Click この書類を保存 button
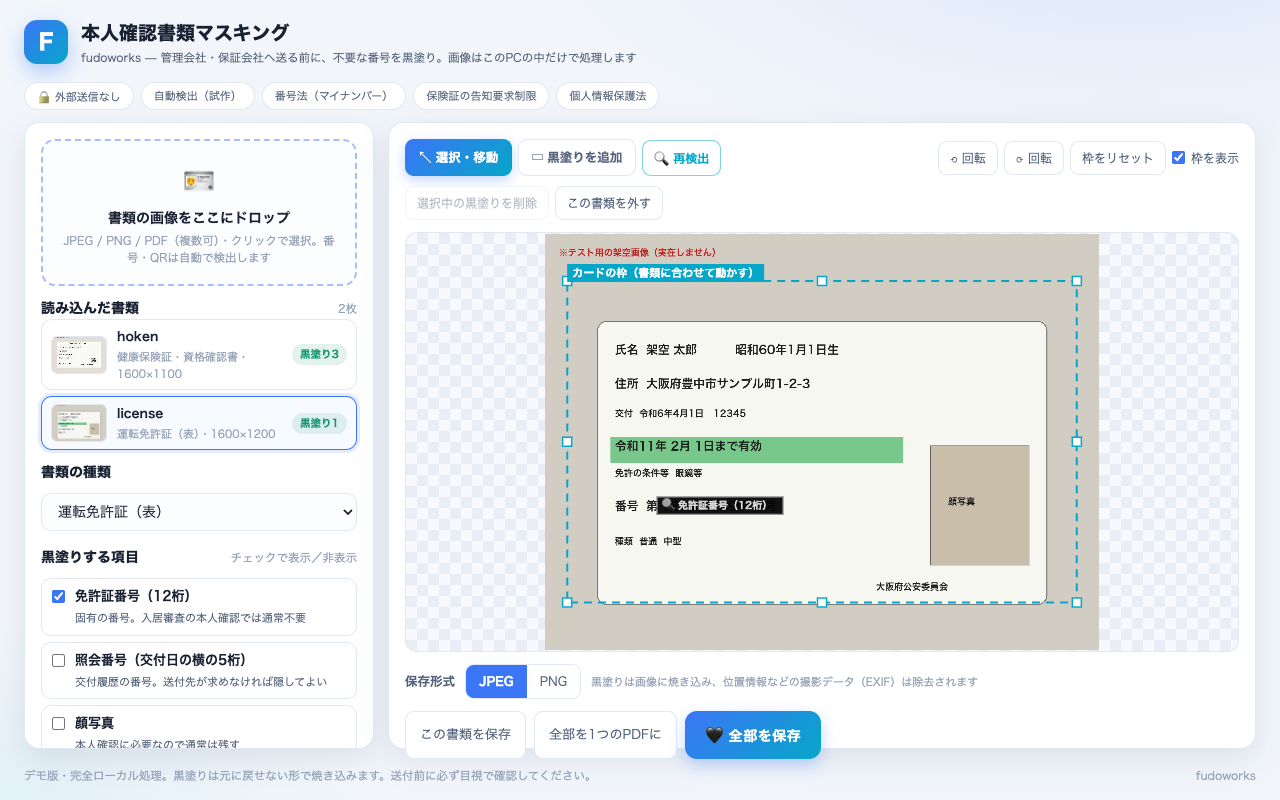The image size is (1280, 800). point(466,734)
